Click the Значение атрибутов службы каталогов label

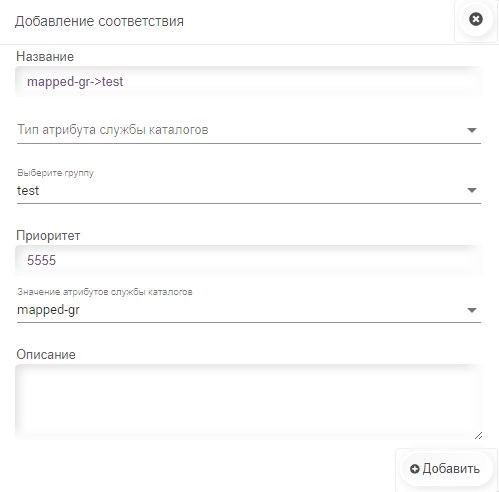pyautogui.click(x=105, y=292)
